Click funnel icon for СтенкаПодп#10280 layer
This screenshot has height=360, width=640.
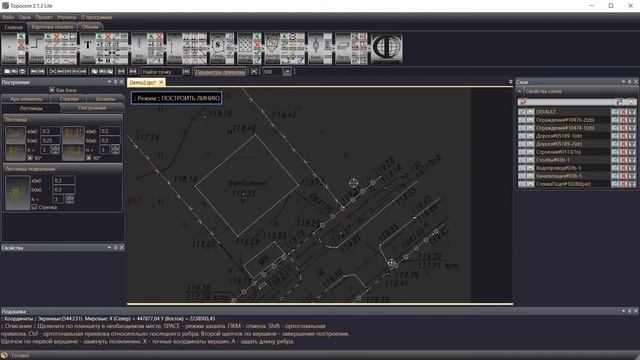tap(631, 184)
